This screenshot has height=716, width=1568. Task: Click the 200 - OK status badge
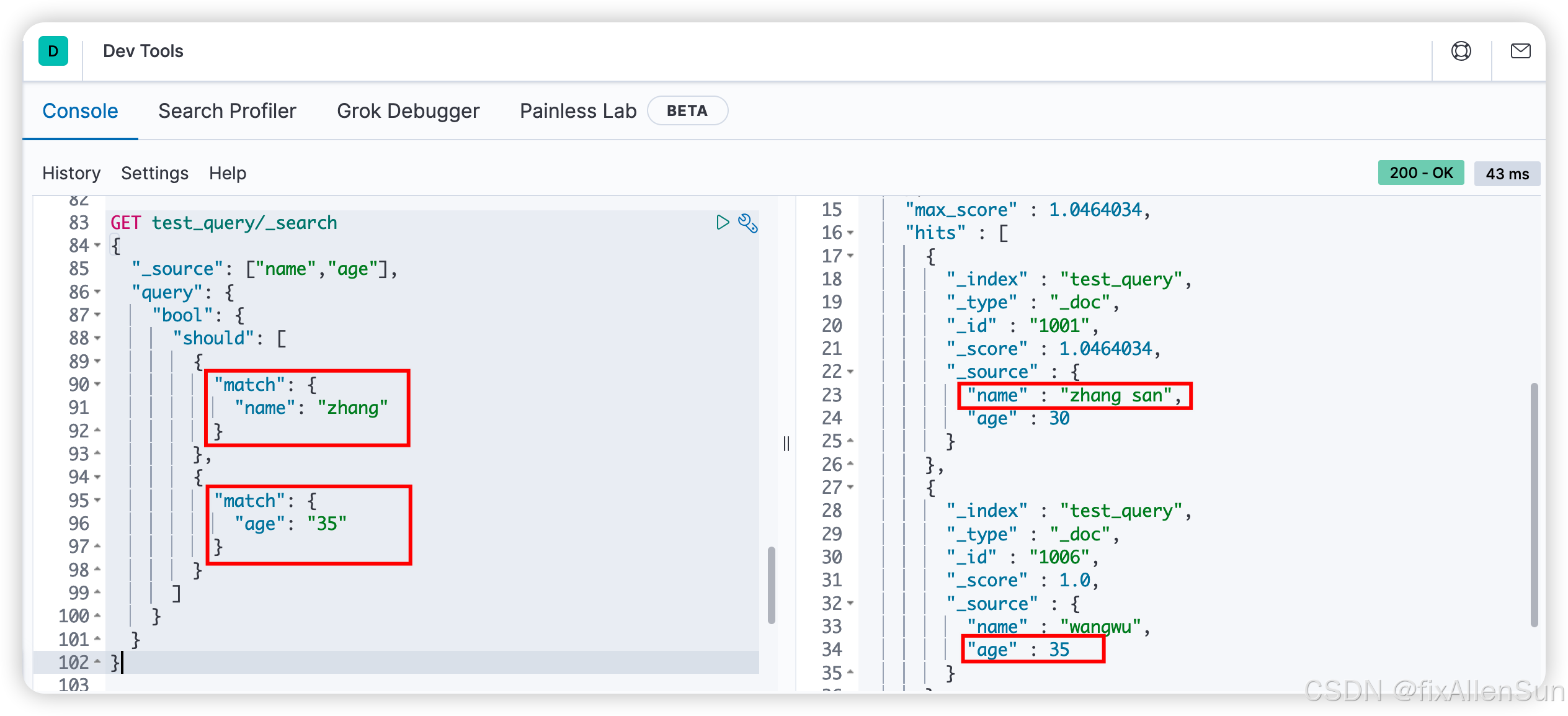click(x=1420, y=173)
